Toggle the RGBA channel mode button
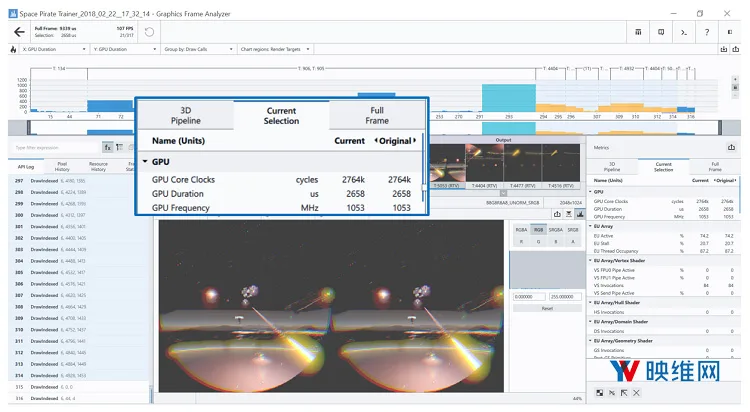The height and width of the screenshot is (412, 750). pos(521,230)
